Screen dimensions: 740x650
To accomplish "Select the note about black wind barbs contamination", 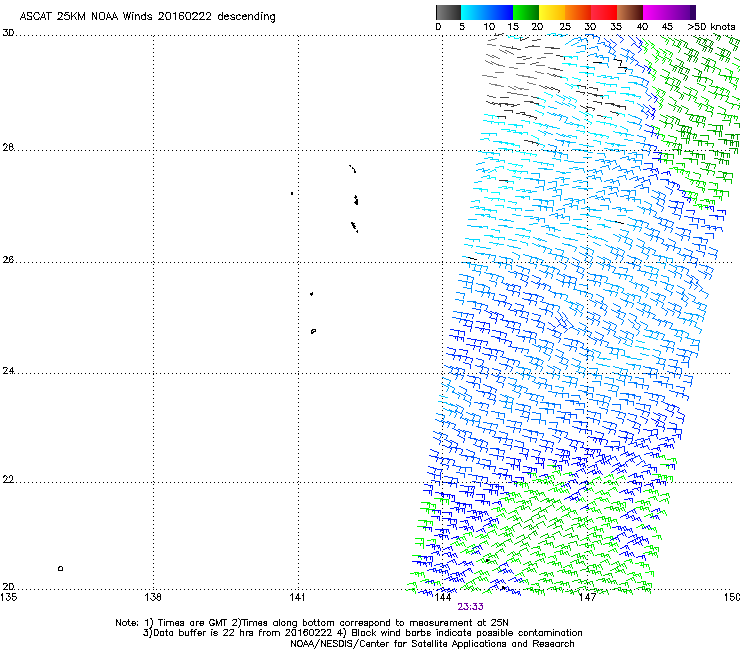I will tap(460, 633).
